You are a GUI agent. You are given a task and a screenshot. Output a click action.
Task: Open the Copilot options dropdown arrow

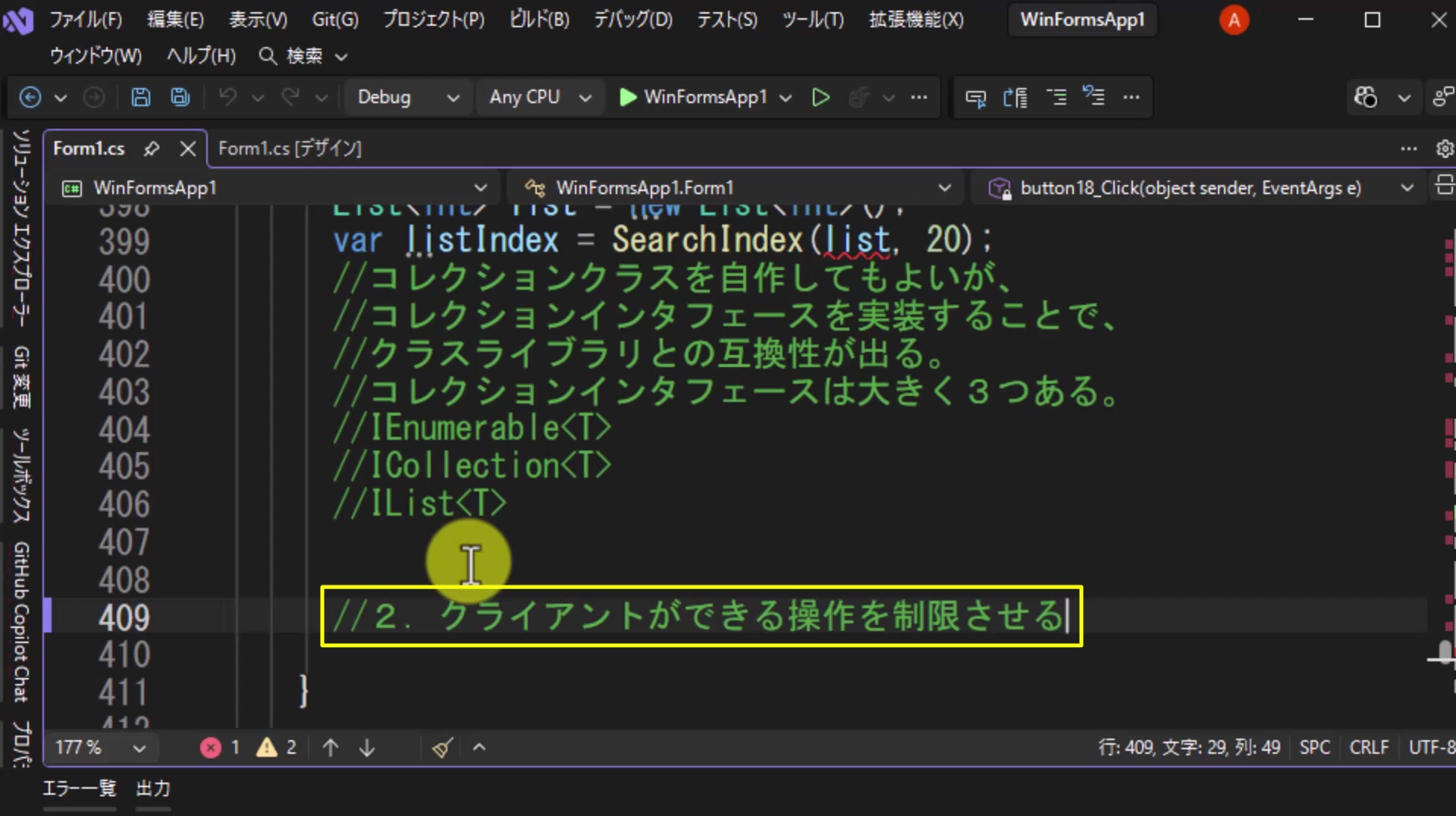click(1404, 98)
